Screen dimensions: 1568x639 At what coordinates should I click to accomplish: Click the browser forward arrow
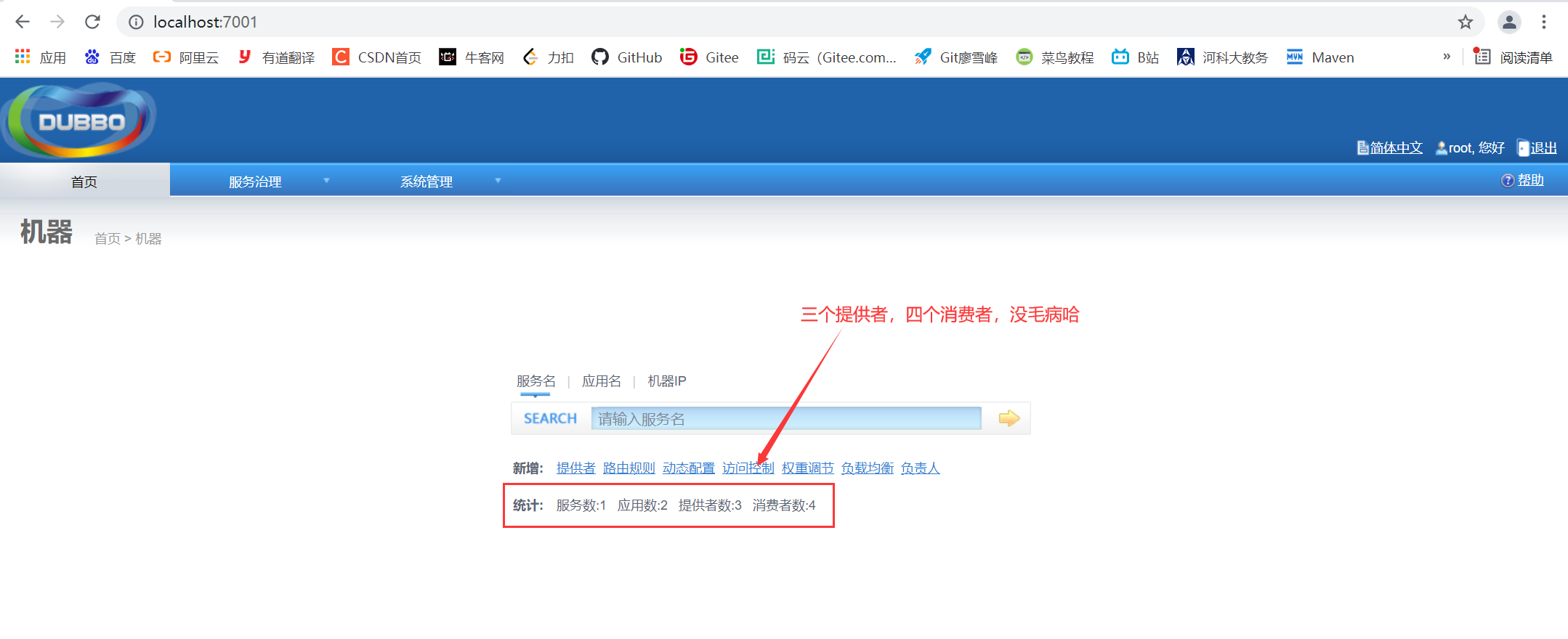click(57, 22)
